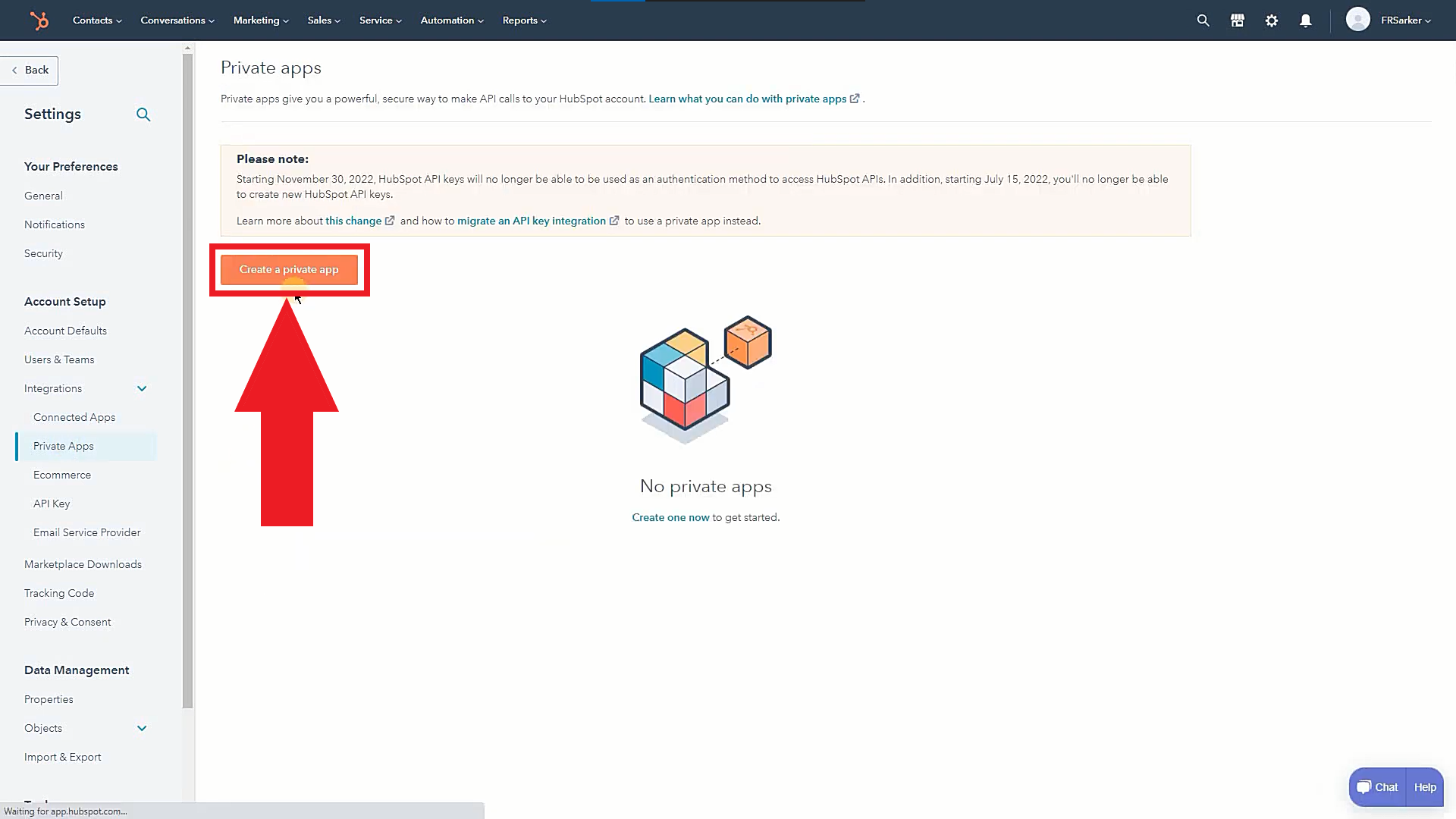Viewport: 1456px width, 819px height.
Task: Open the notifications bell
Action: pos(1306,20)
